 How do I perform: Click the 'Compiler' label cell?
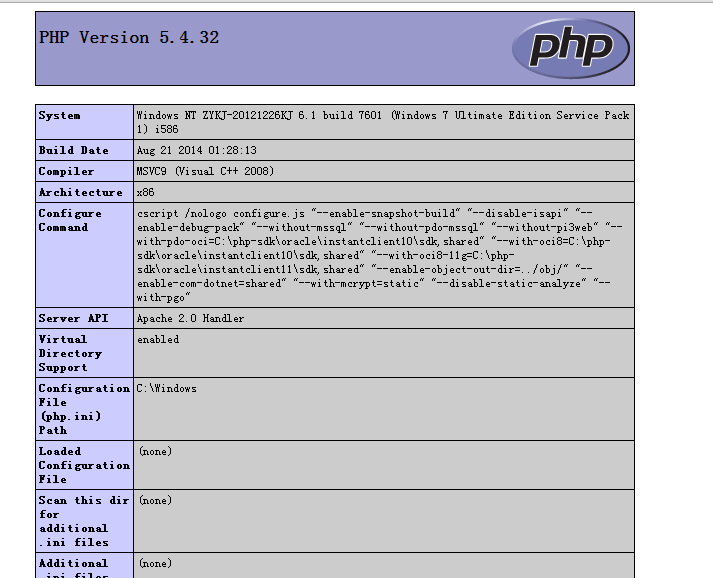tap(85, 171)
